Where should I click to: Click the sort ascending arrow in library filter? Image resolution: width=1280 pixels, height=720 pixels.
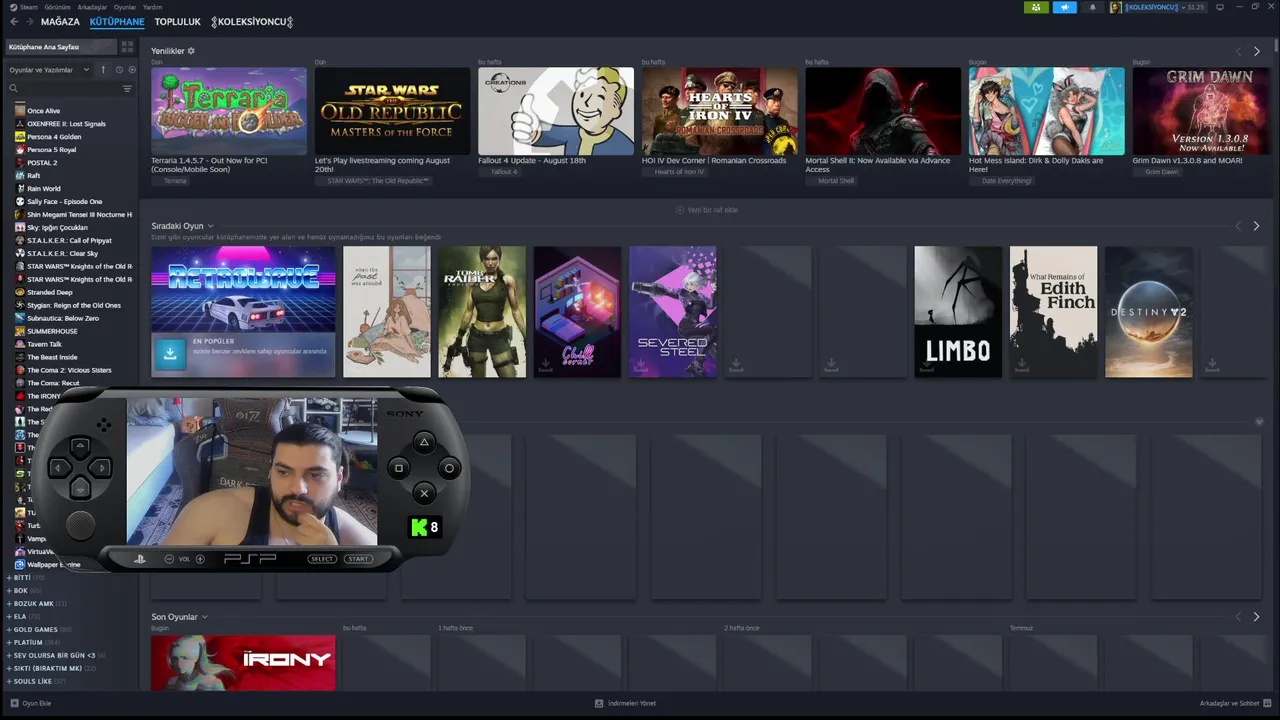(103, 70)
